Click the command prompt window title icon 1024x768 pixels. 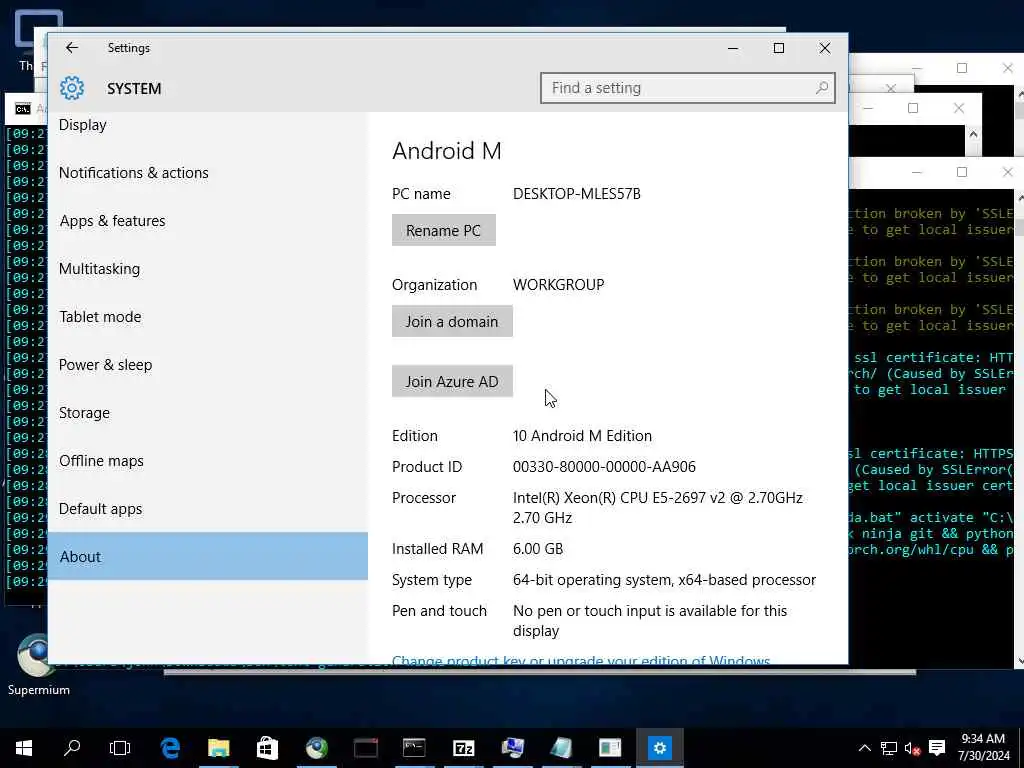[23, 108]
